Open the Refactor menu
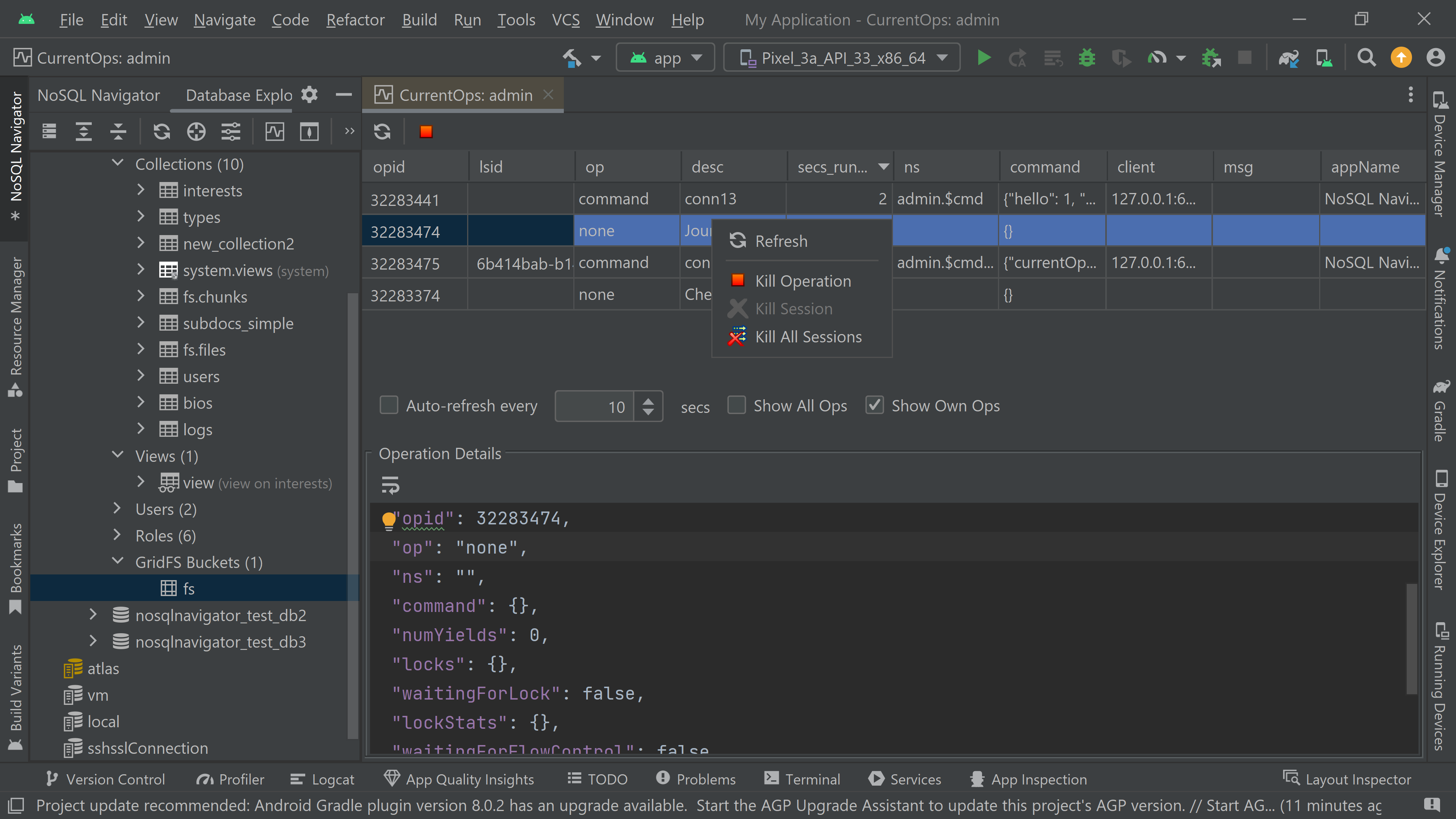This screenshot has height=819, width=1456. pos(355,20)
